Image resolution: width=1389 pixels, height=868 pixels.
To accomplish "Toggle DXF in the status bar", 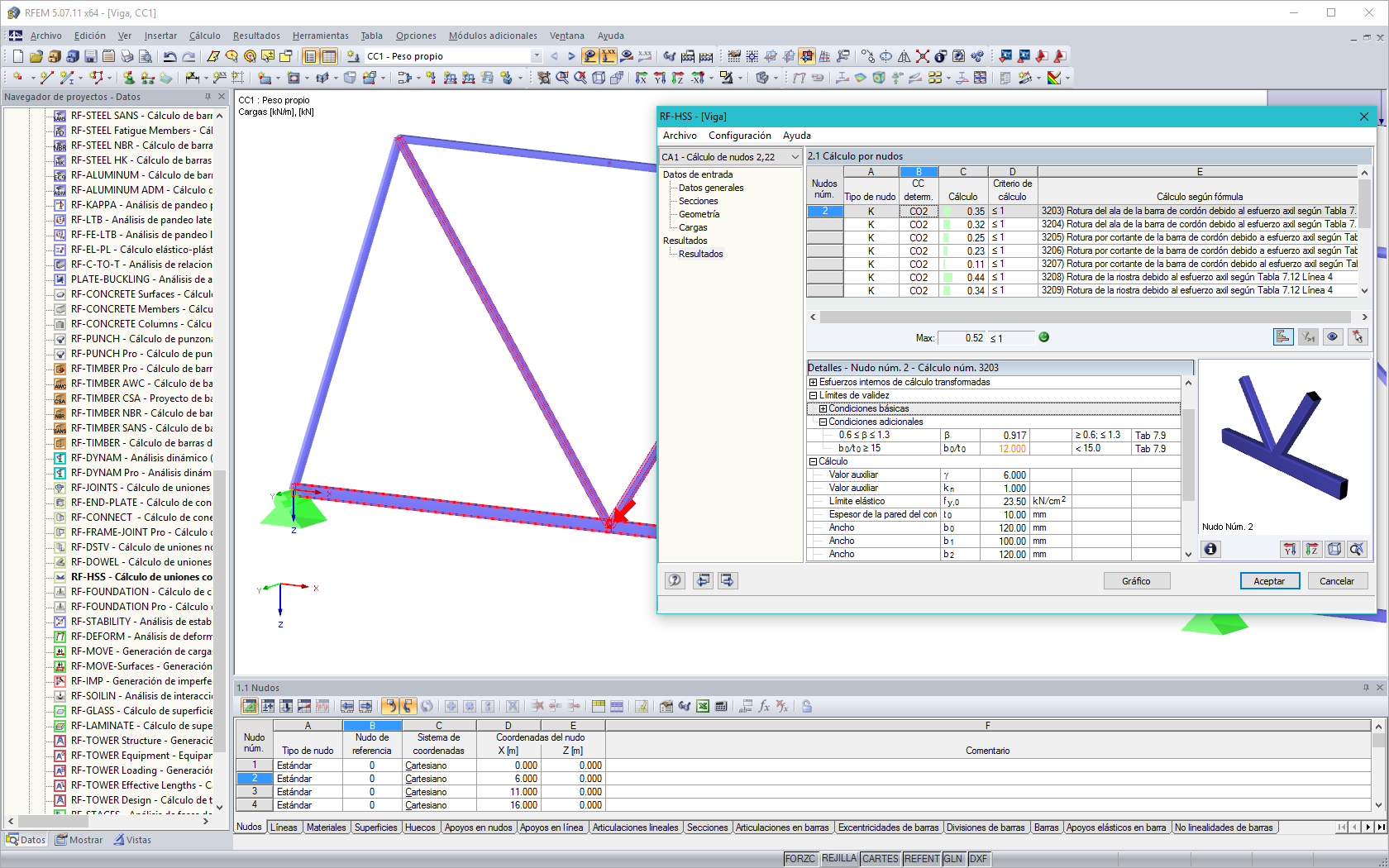I will click(x=978, y=859).
